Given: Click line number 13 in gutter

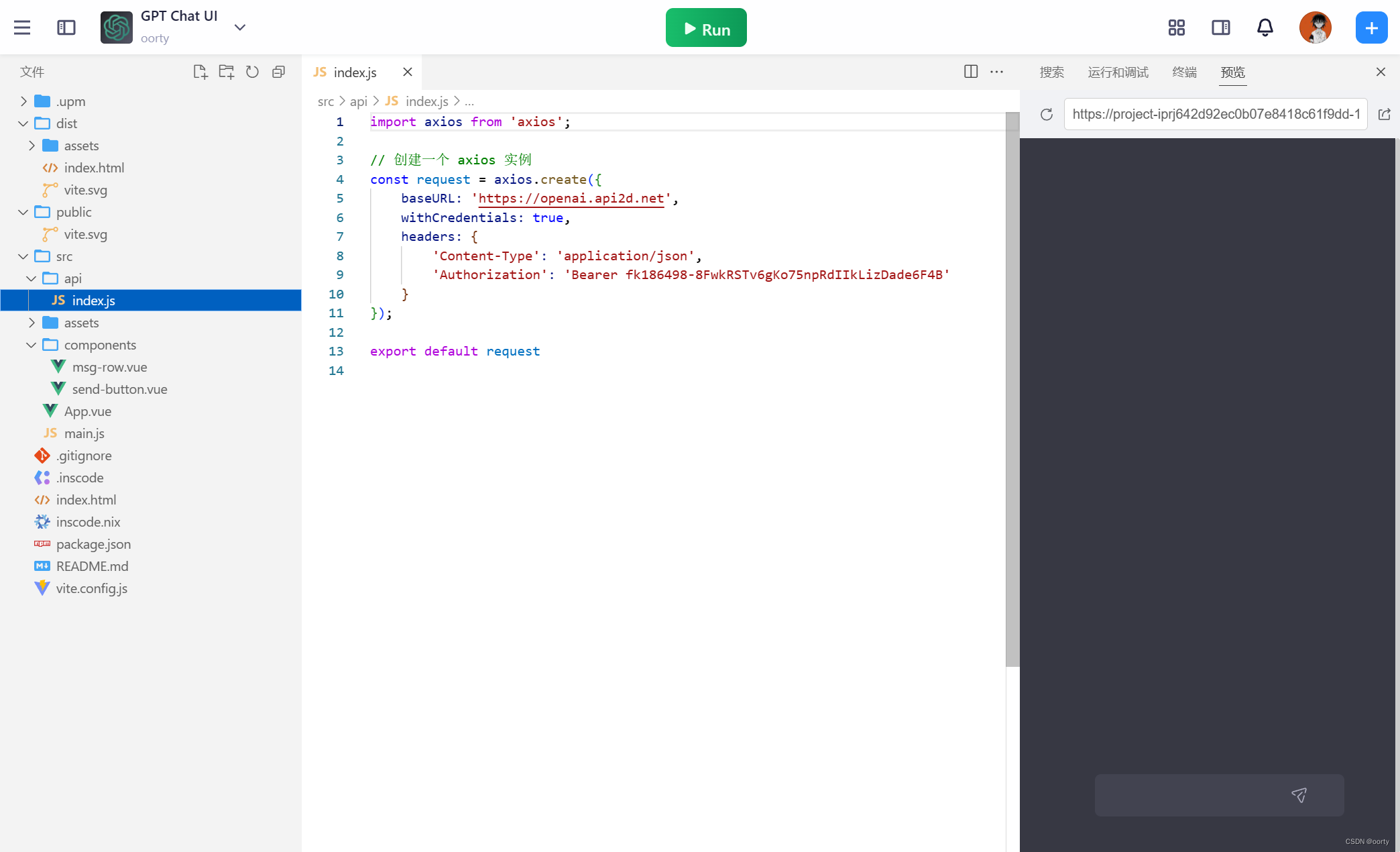Looking at the screenshot, I should 336,352.
